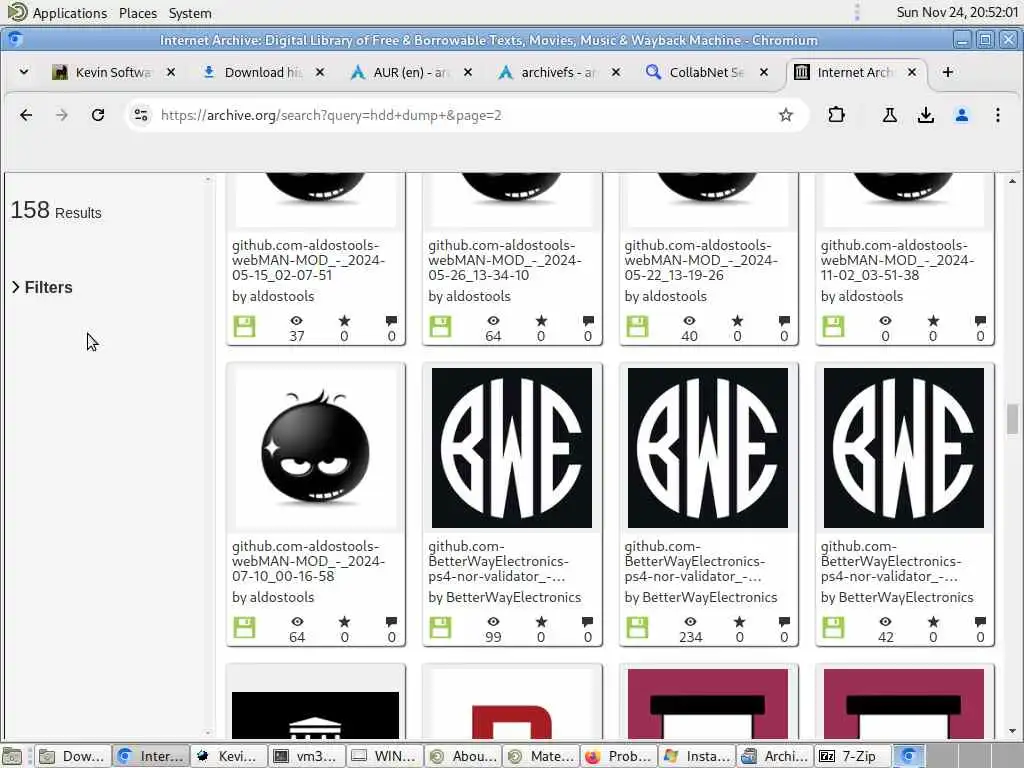Open the Downloads toolbar icon
Viewport: 1024px width, 768px height.
click(x=925, y=116)
